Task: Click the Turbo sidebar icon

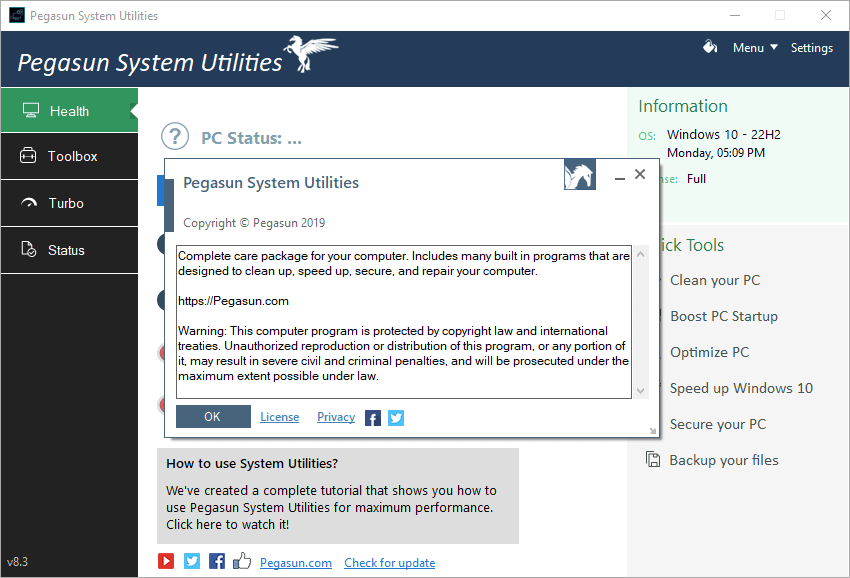Action: click(31, 203)
